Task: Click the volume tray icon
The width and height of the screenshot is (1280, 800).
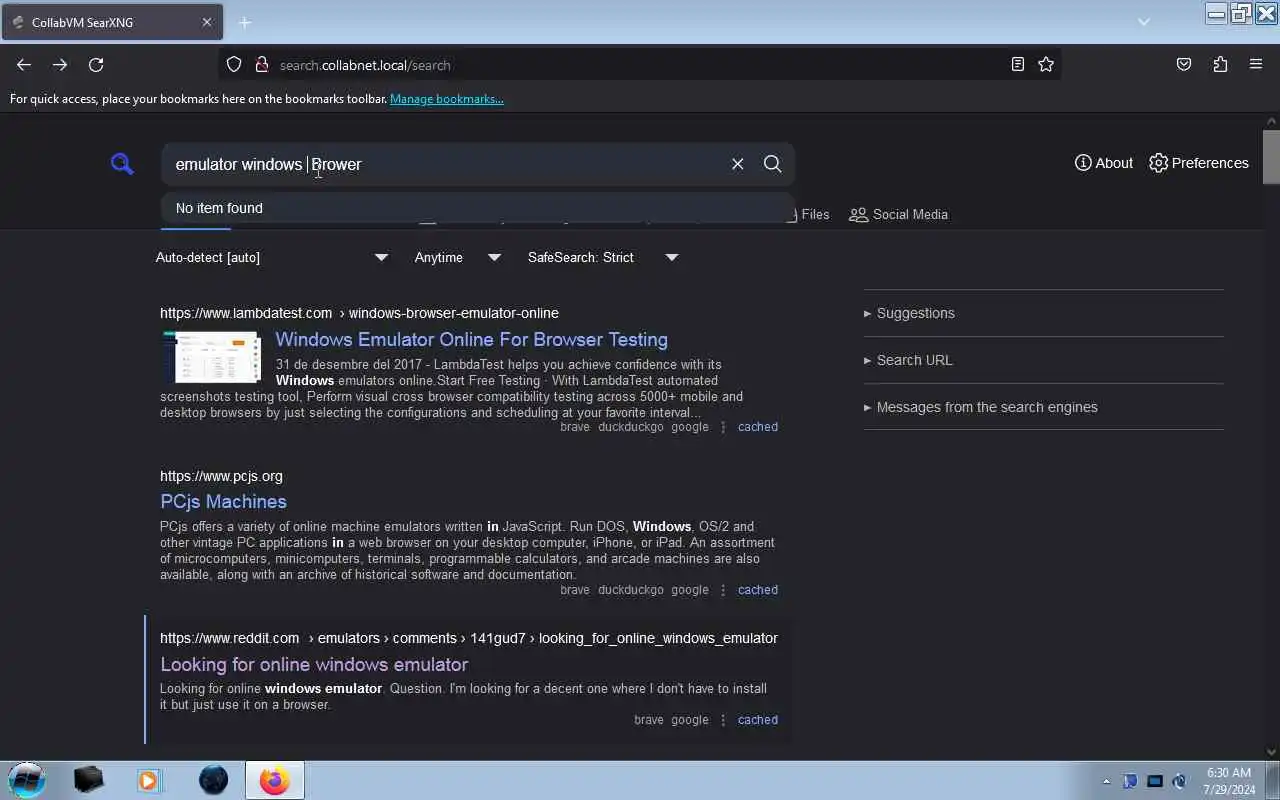Action: click(x=1179, y=781)
